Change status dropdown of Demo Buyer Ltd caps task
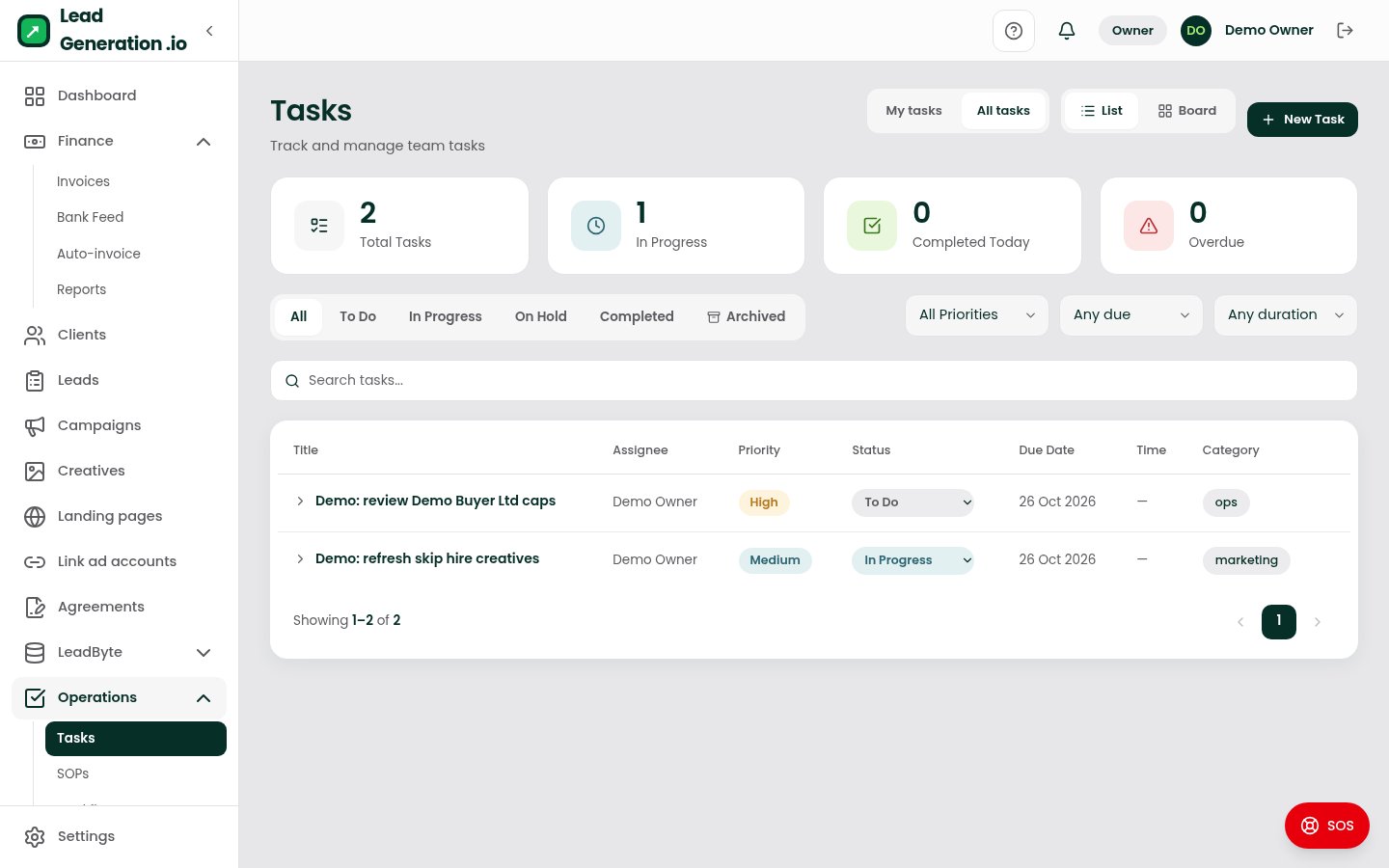The width and height of the screenshot is (1389, 868). click(x=912, y=502)
